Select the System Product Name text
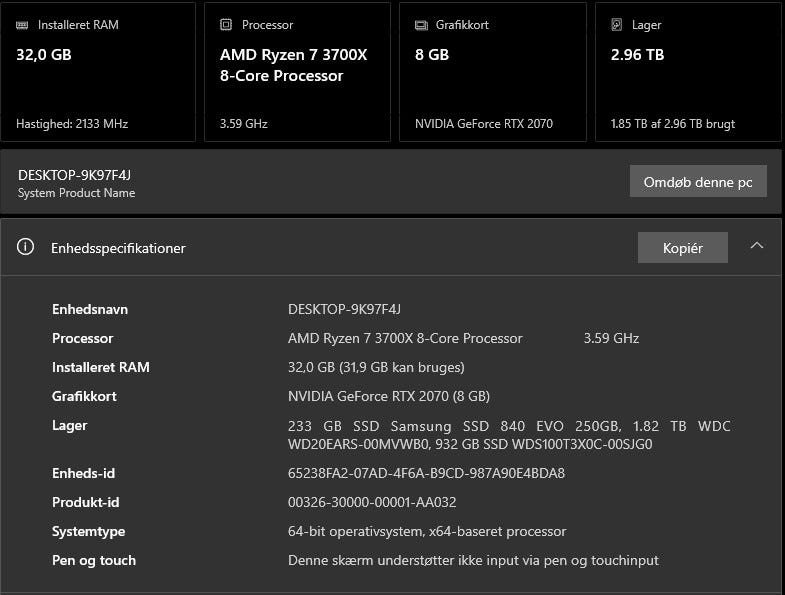This screenshot has height=595, width=785. click(x=76, y=193)
